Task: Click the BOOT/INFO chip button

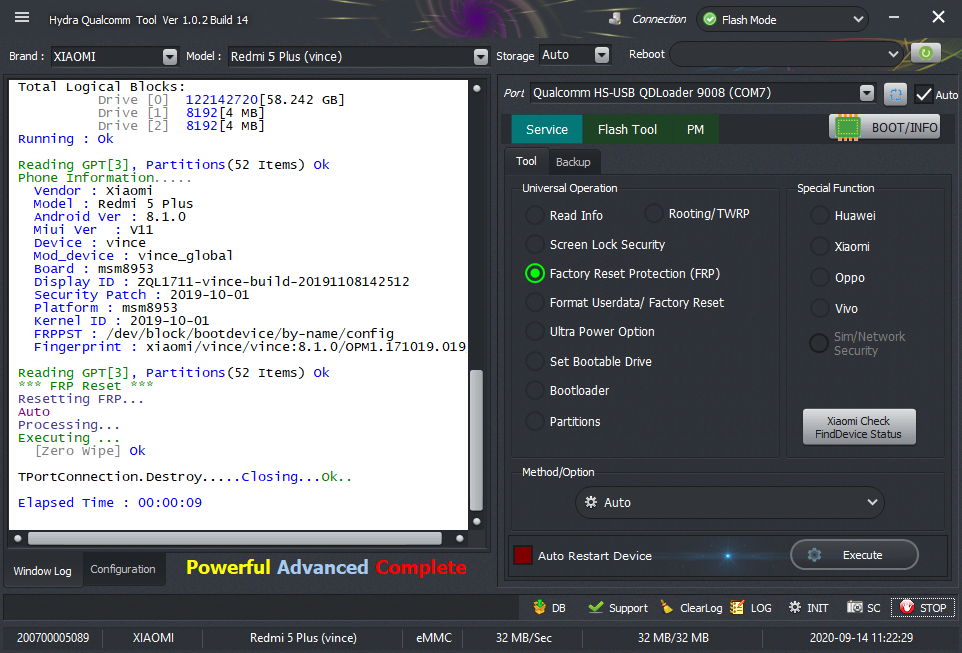Action: pos(884,128)
